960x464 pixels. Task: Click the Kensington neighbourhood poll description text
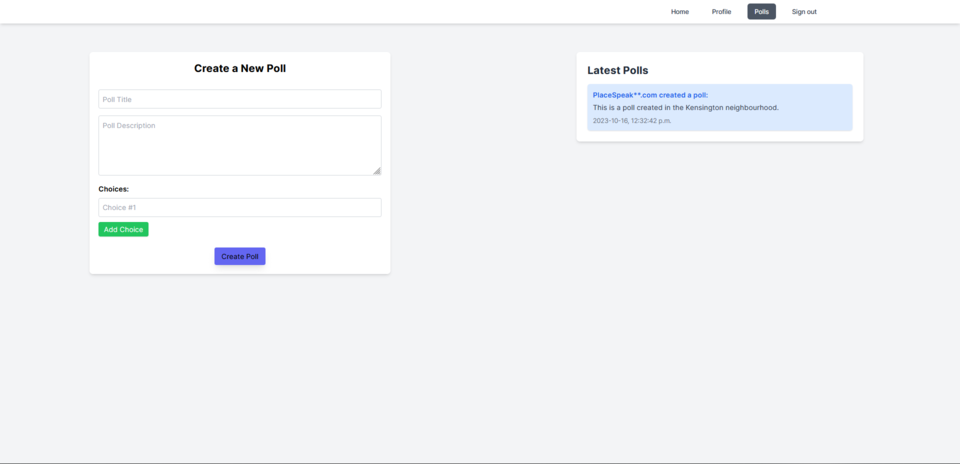(x=685, y=107)
